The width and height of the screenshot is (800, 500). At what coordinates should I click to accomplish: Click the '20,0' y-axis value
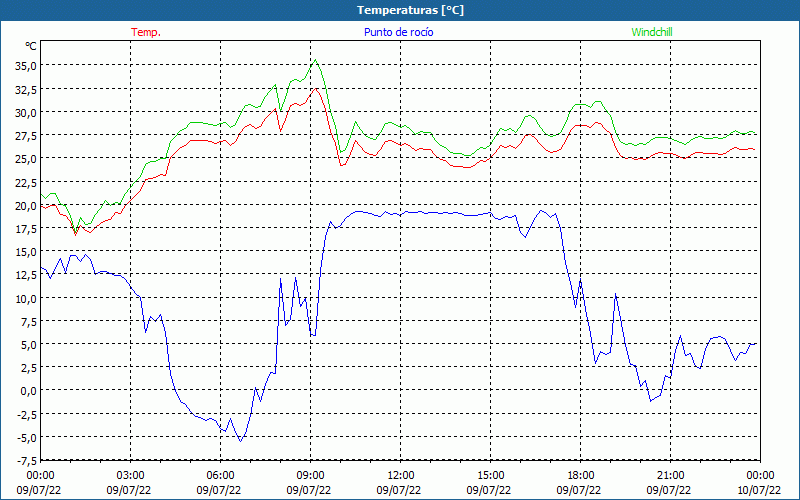point(26,205)
